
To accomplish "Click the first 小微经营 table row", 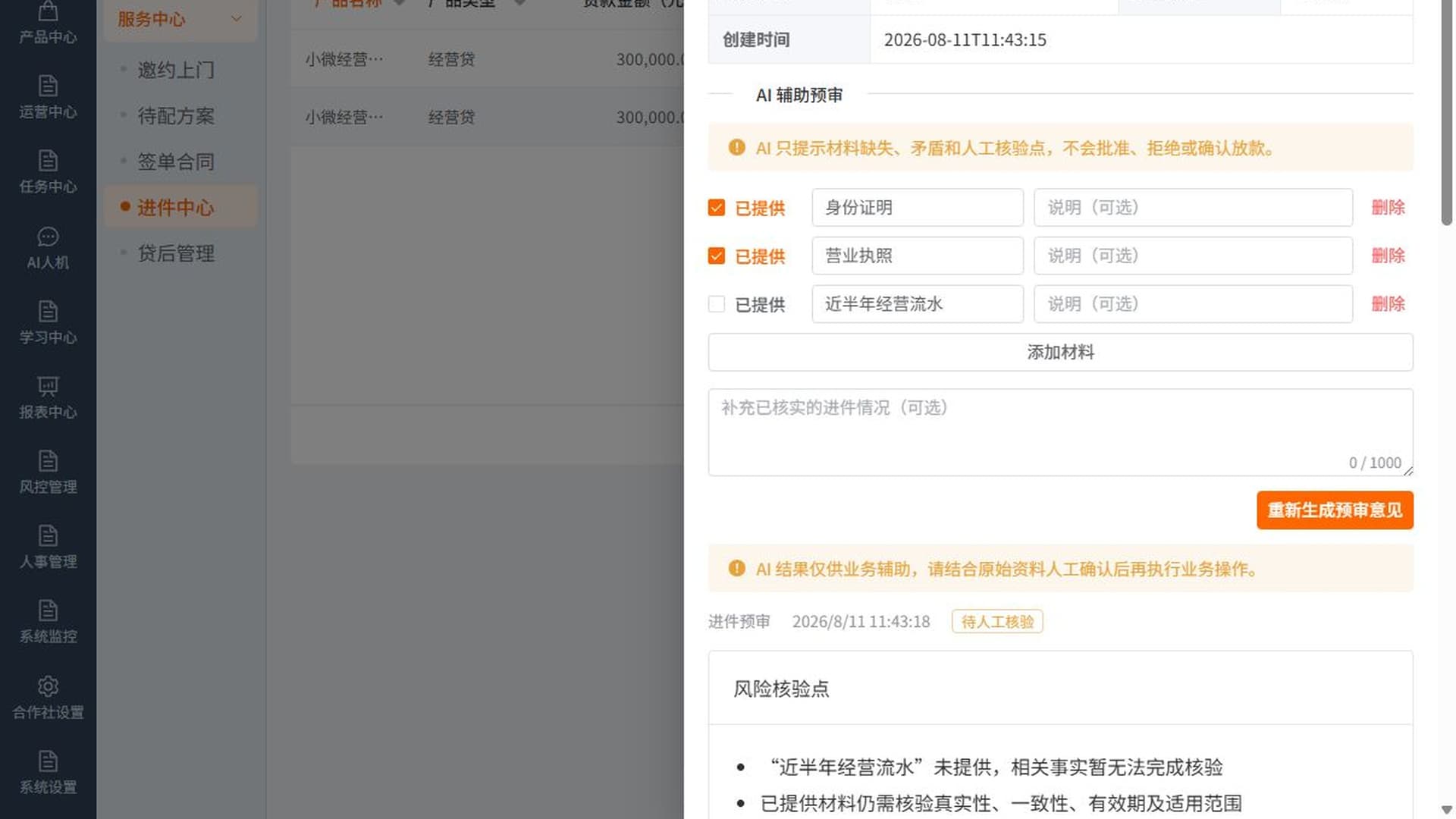I will [488, 59].
